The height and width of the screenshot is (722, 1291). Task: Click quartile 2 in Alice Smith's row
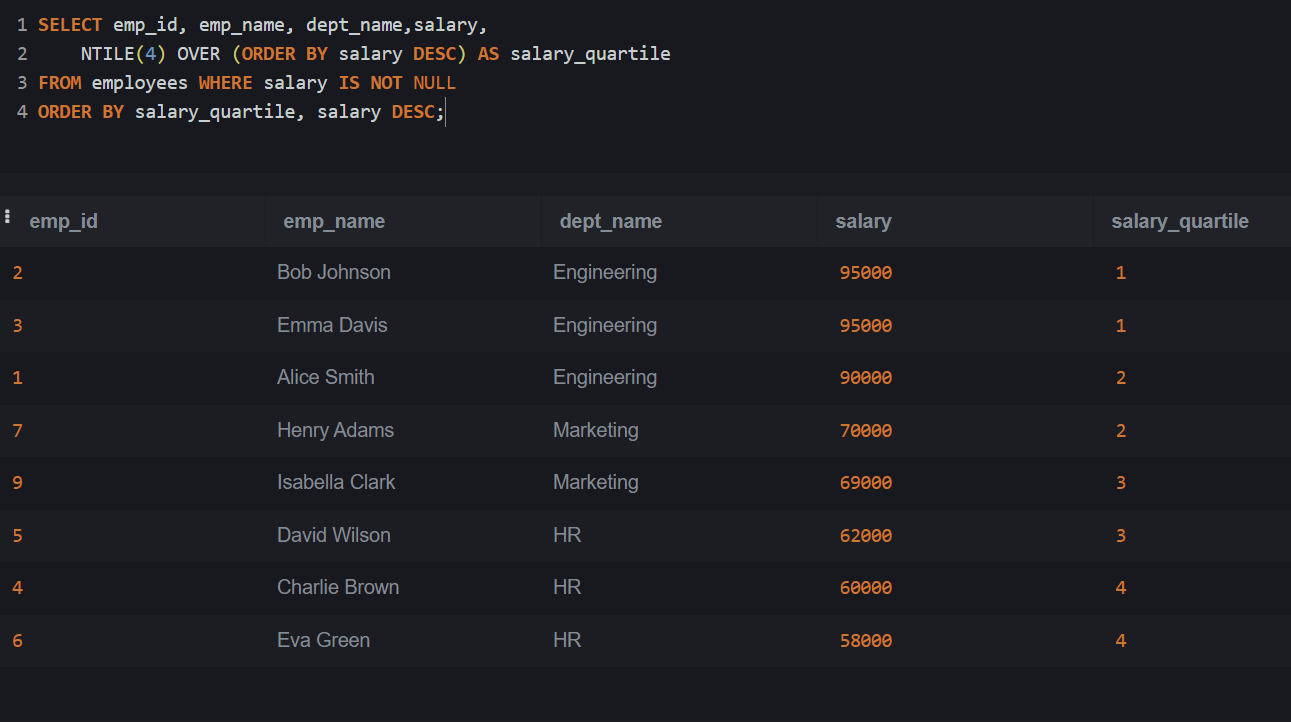pyautogui.click(x=1121, y=378)
